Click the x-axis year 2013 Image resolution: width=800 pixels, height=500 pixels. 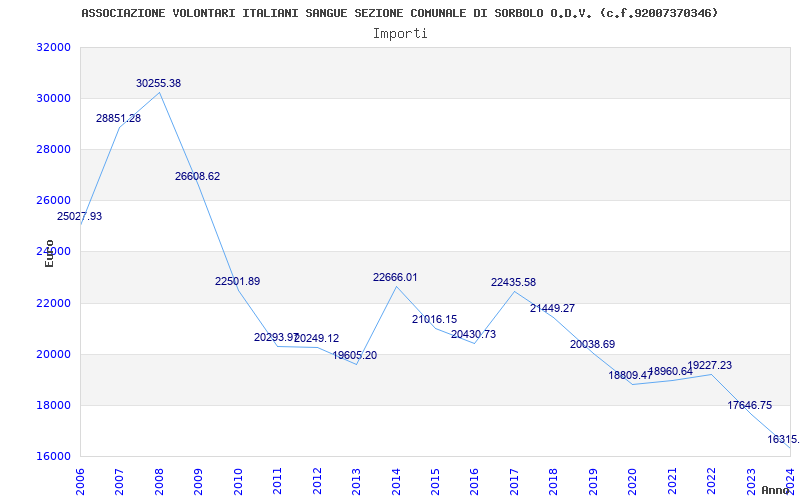coord(356,481)
